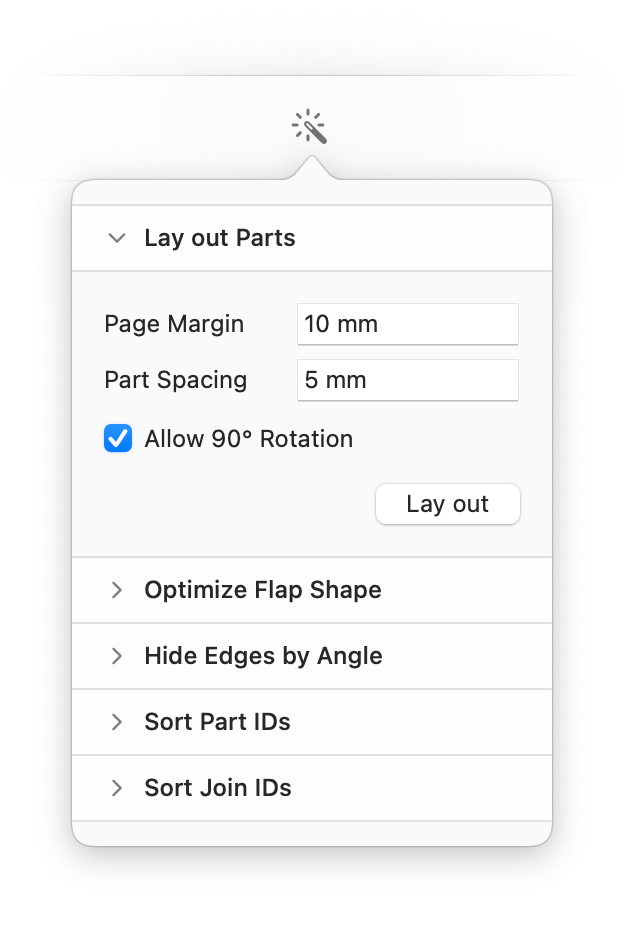Screen dimensions: 624x926
Task: Click the Allow 90° Rotation label text
Action: click(x=248, y=439)
